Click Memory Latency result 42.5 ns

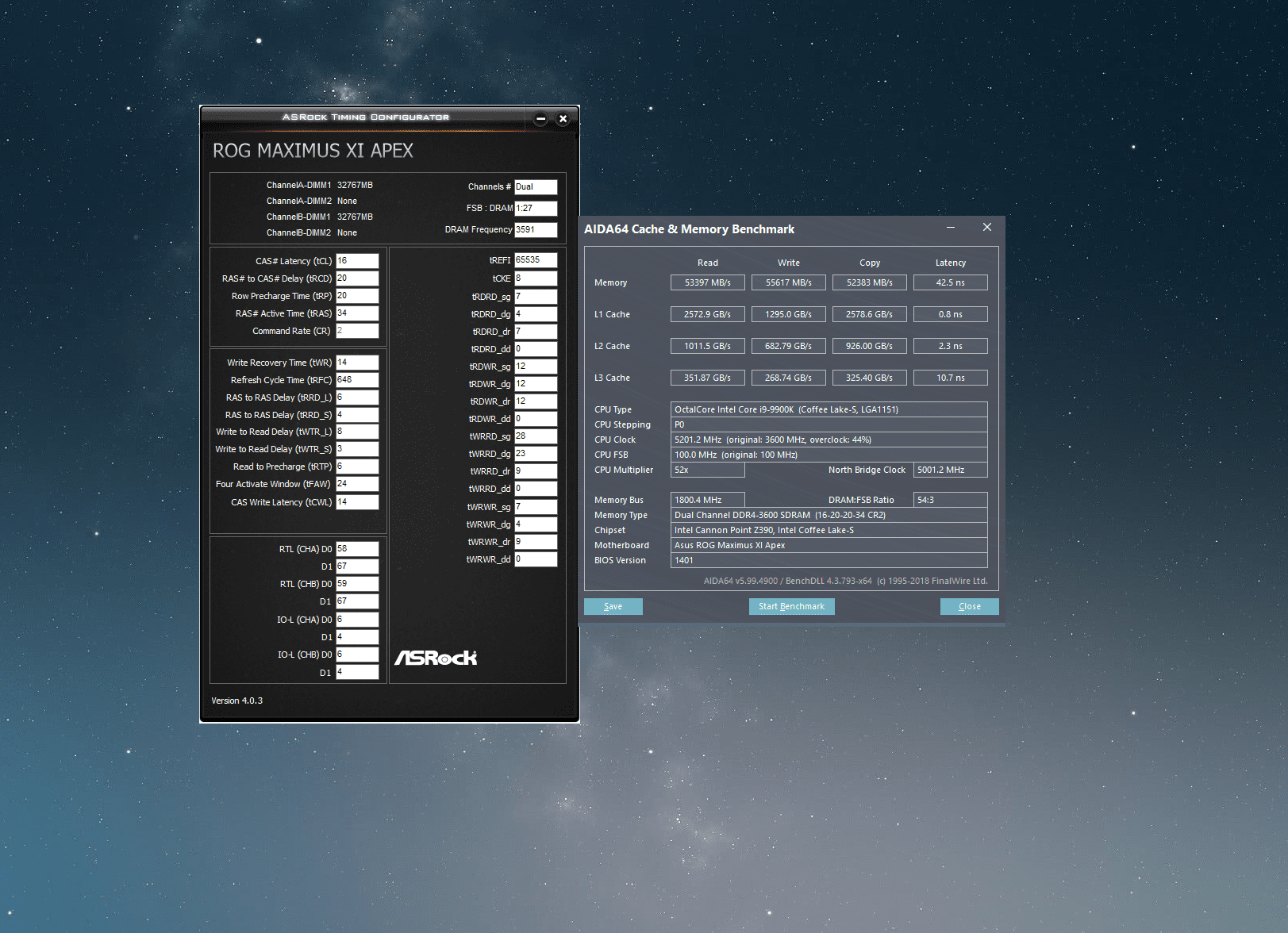coord(951,282)
